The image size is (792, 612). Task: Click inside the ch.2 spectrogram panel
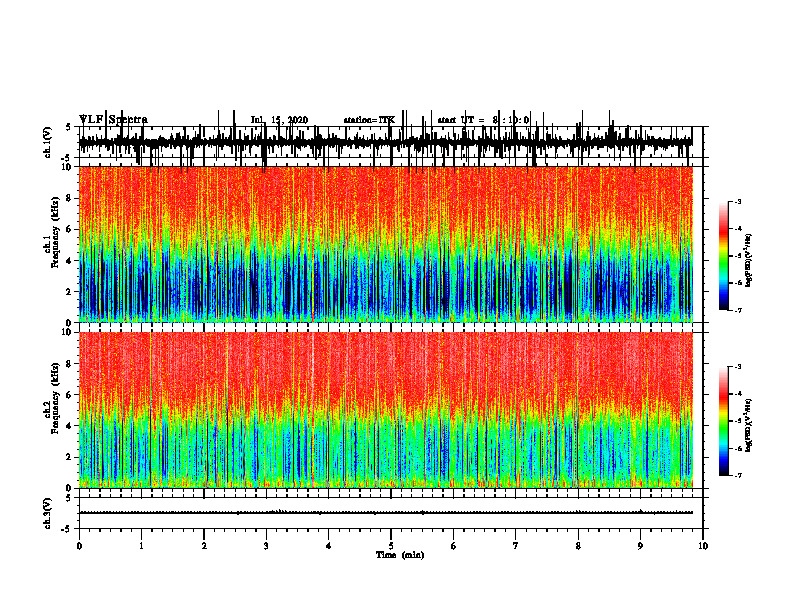pyautogui.click(x=386, y=410)
